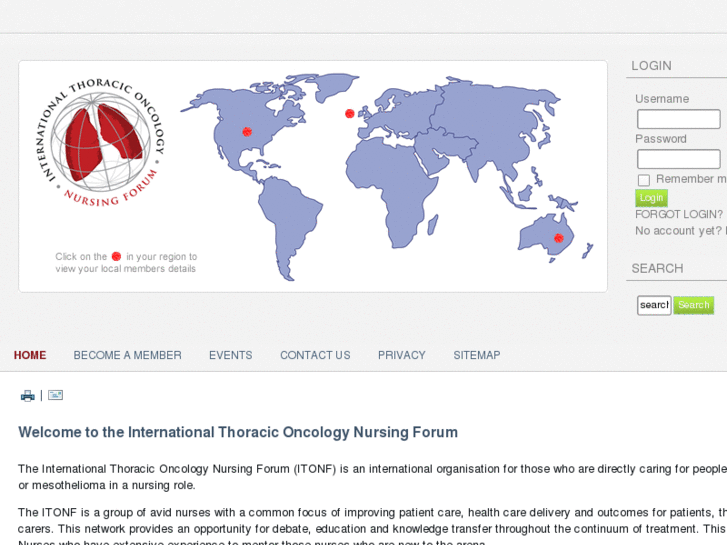Open the Become a Member menu item
727x545 pixels.
128,355
